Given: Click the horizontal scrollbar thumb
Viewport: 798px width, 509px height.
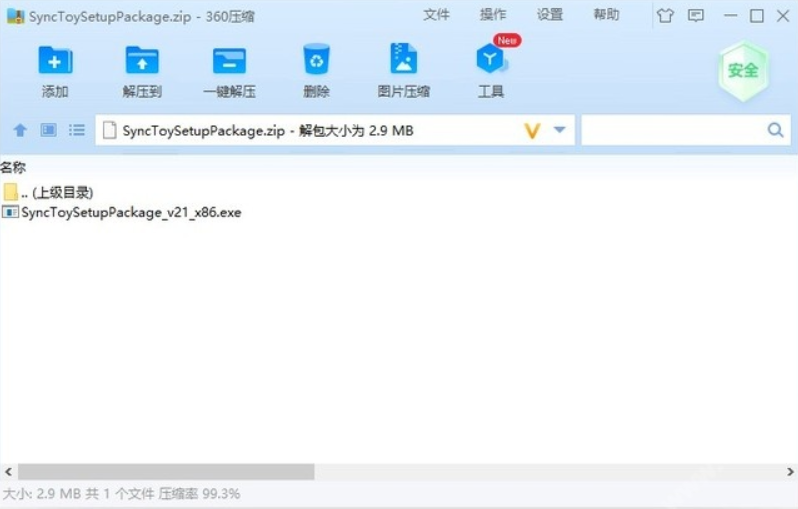Looking at the screenshot, I should pos(166,472).
